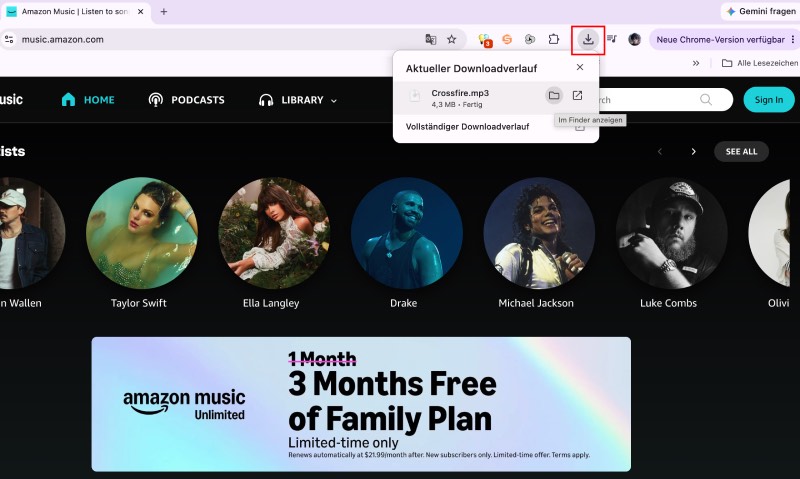Open Chrome downloads toolbar icon
The height and width of the screenshot is (479, 800).
tap(588, 39)
